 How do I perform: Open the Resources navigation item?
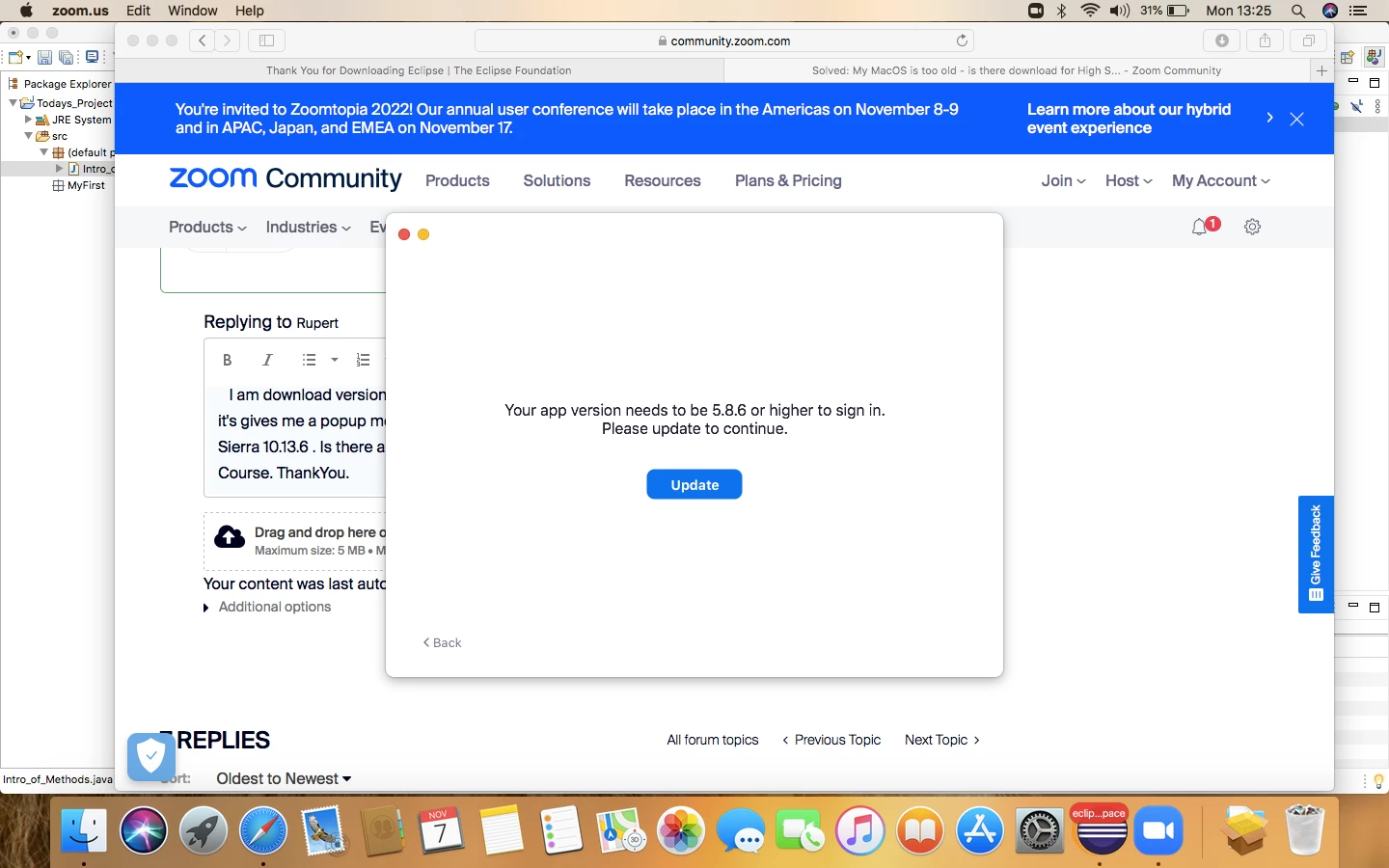coord(663,180)
